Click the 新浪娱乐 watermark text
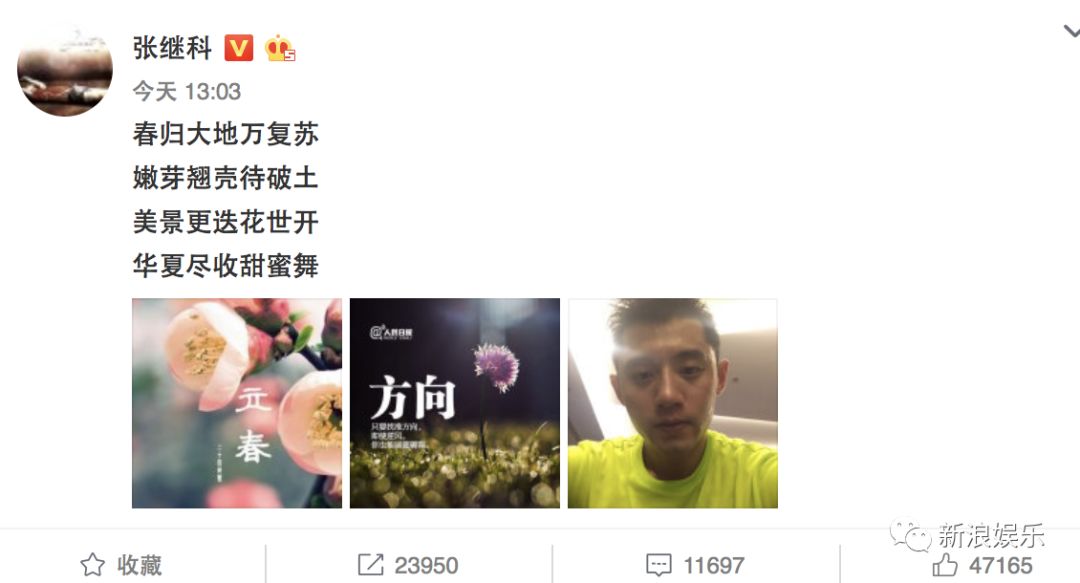 tap(990, 535)
